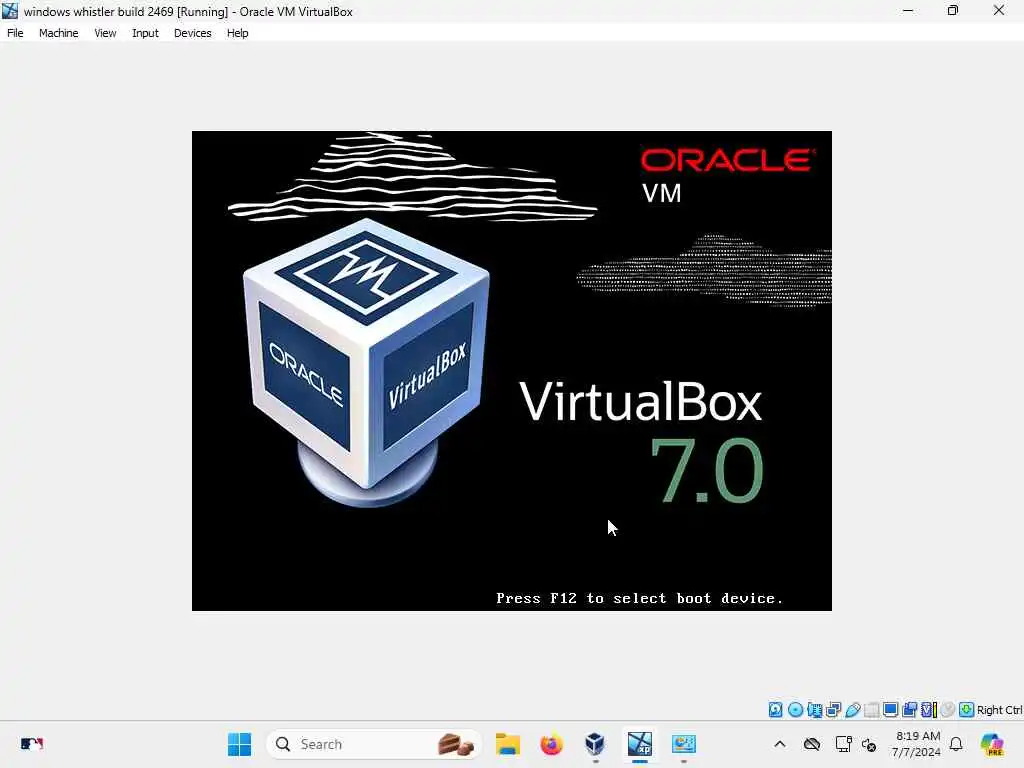1024x768 pixels.
Task: Click the USB devices status icon
Action: 852,710
